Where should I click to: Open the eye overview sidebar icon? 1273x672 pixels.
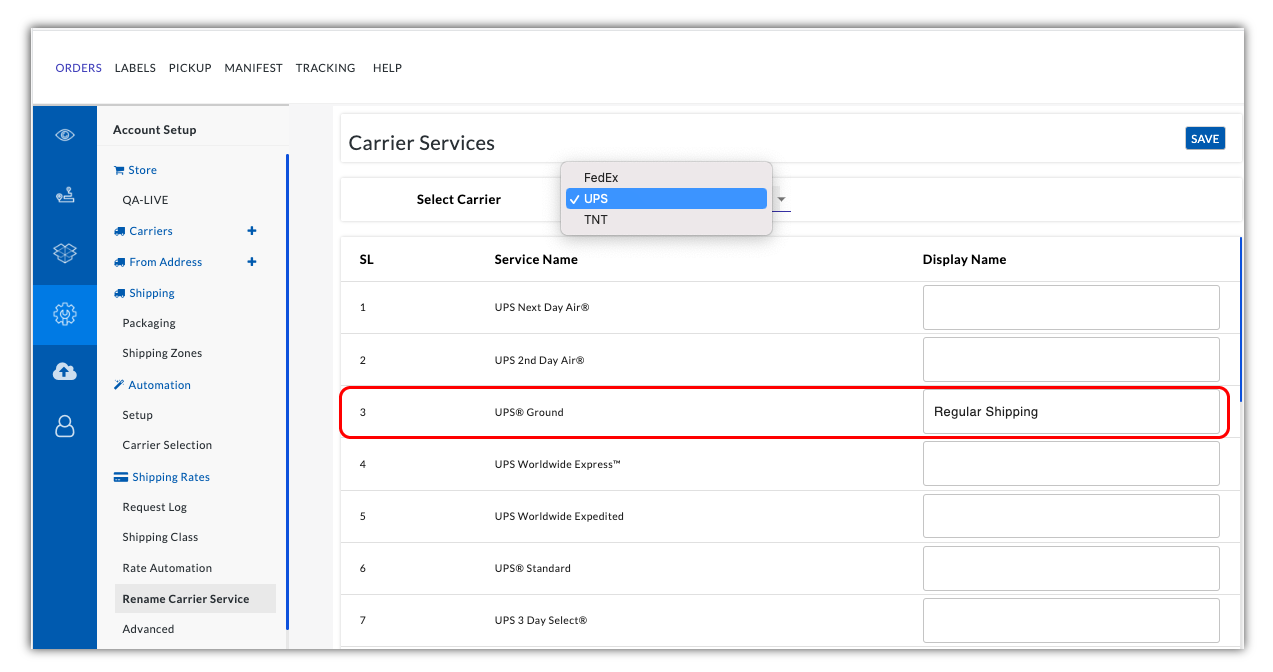[x=65, y=135]
